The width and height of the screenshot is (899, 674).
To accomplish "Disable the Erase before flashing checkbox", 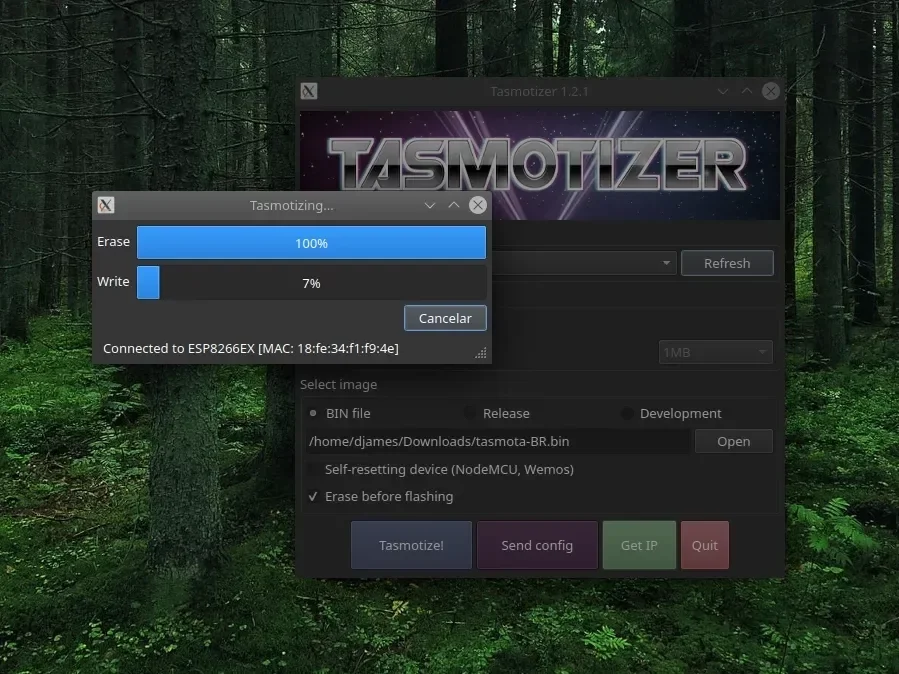I will pyautogui.click(x=313, y=496).
